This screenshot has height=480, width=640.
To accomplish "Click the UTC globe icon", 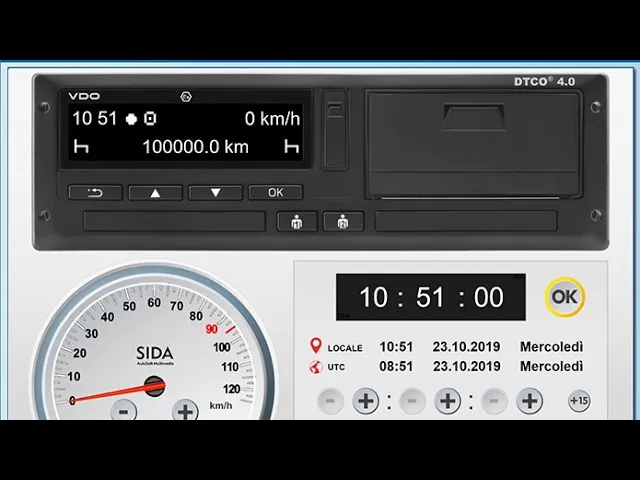I will pos(316,367).
